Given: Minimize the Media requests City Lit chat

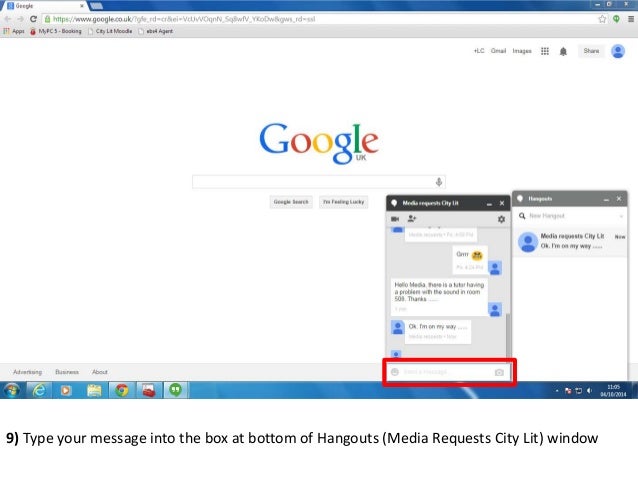Looking at the screenshot, I should point(489,203).
